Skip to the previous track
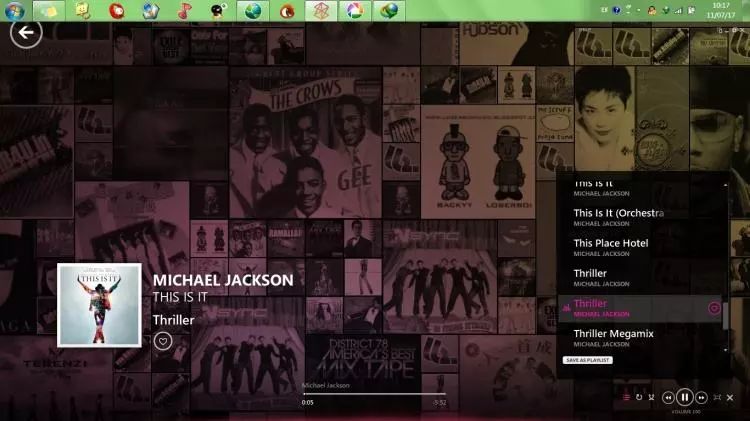This screenshot has width=750, height=421. click(668, 398)
